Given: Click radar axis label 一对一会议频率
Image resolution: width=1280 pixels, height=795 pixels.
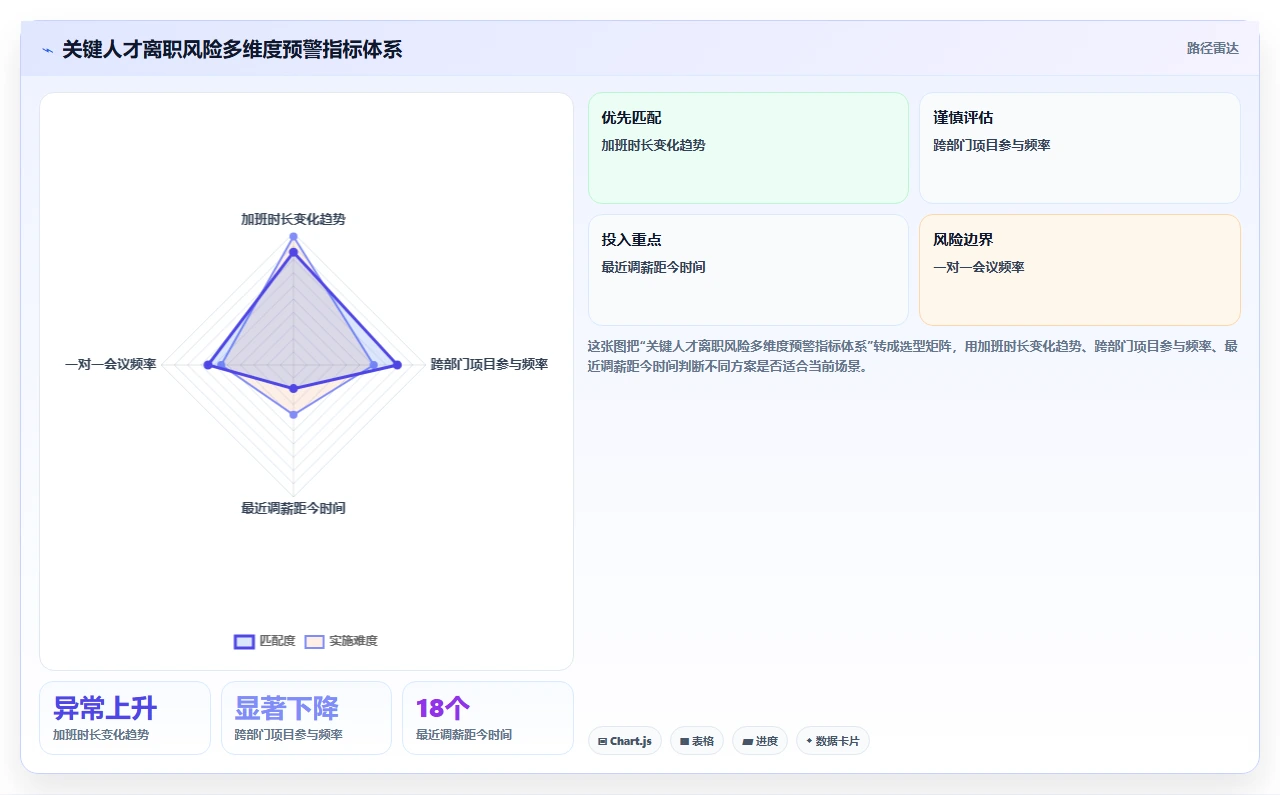Looking at the screenshot, I should [x=111, y=364].
